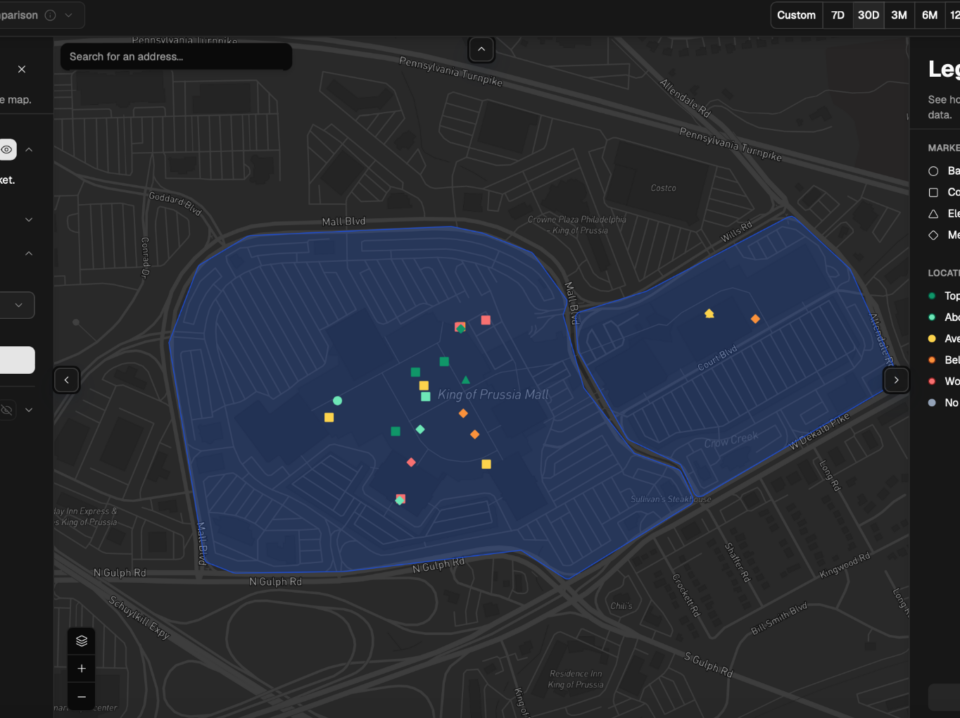Select the orange diamond marker near Court Blvd
This screenshot has height=718, width=960.
coord(756,319)
